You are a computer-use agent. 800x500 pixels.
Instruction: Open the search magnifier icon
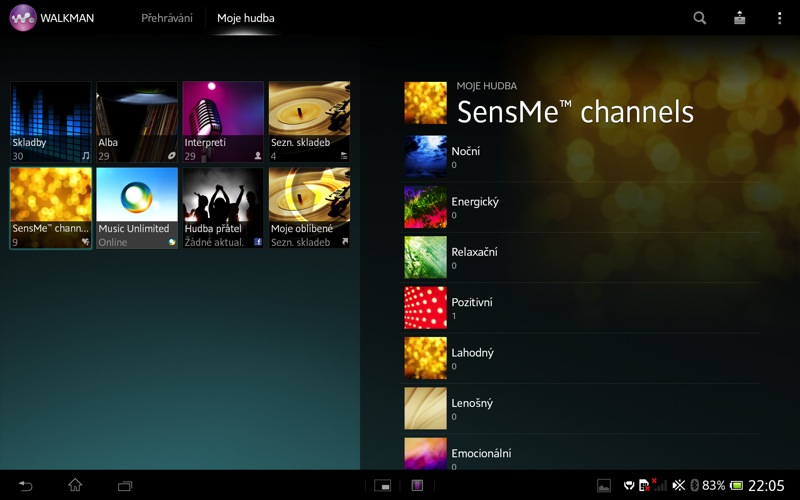[699, 18]
